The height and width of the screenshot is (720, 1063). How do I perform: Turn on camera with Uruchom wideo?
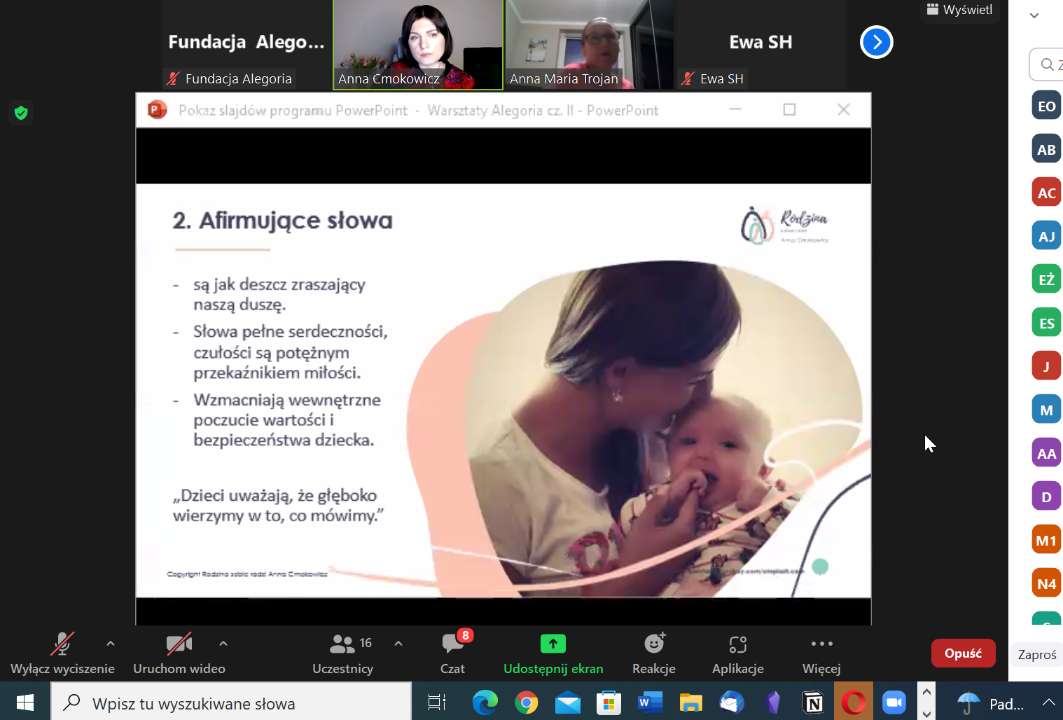pyautogui.click(x=179, y=651)
